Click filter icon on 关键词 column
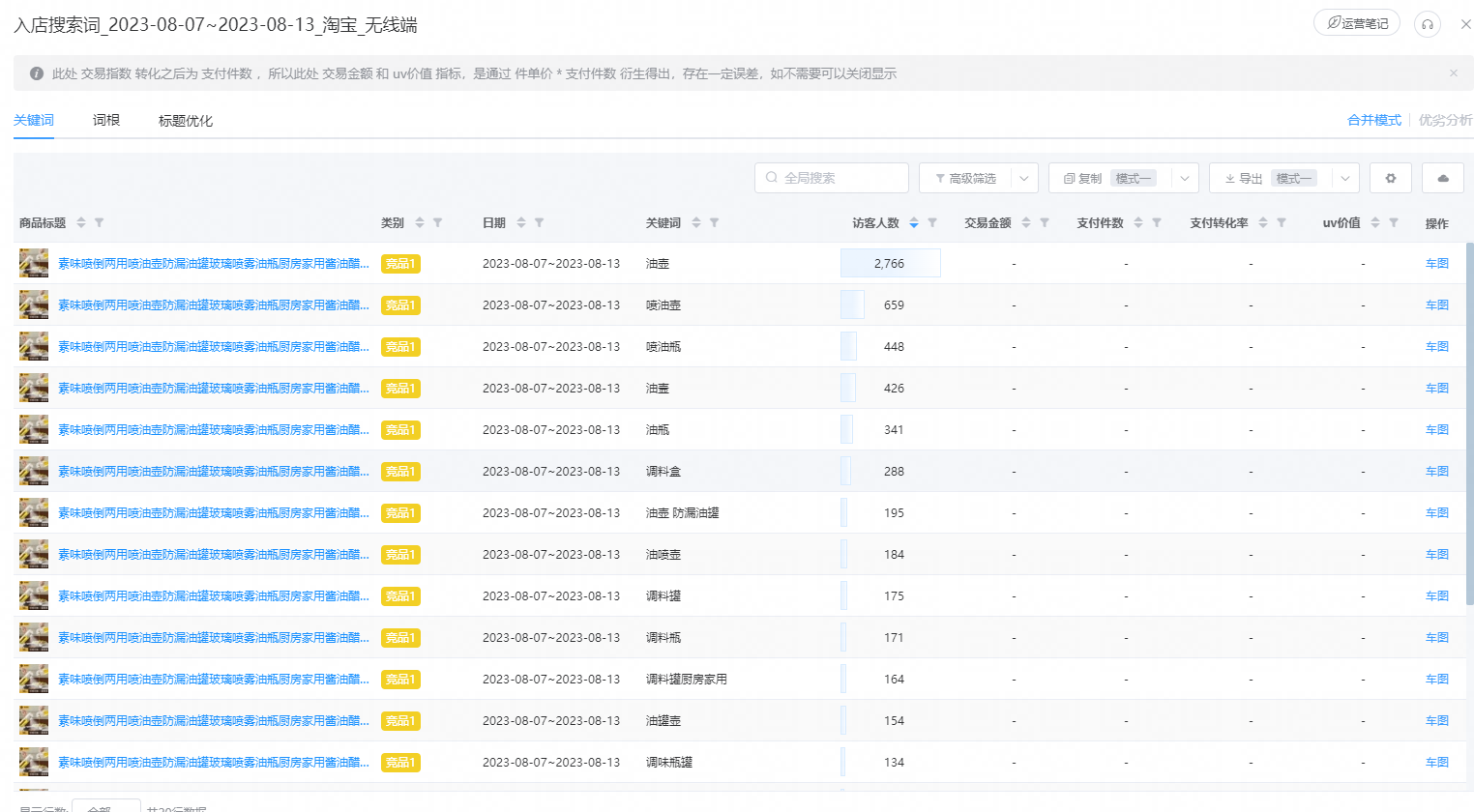 click(x=714, y=222)
